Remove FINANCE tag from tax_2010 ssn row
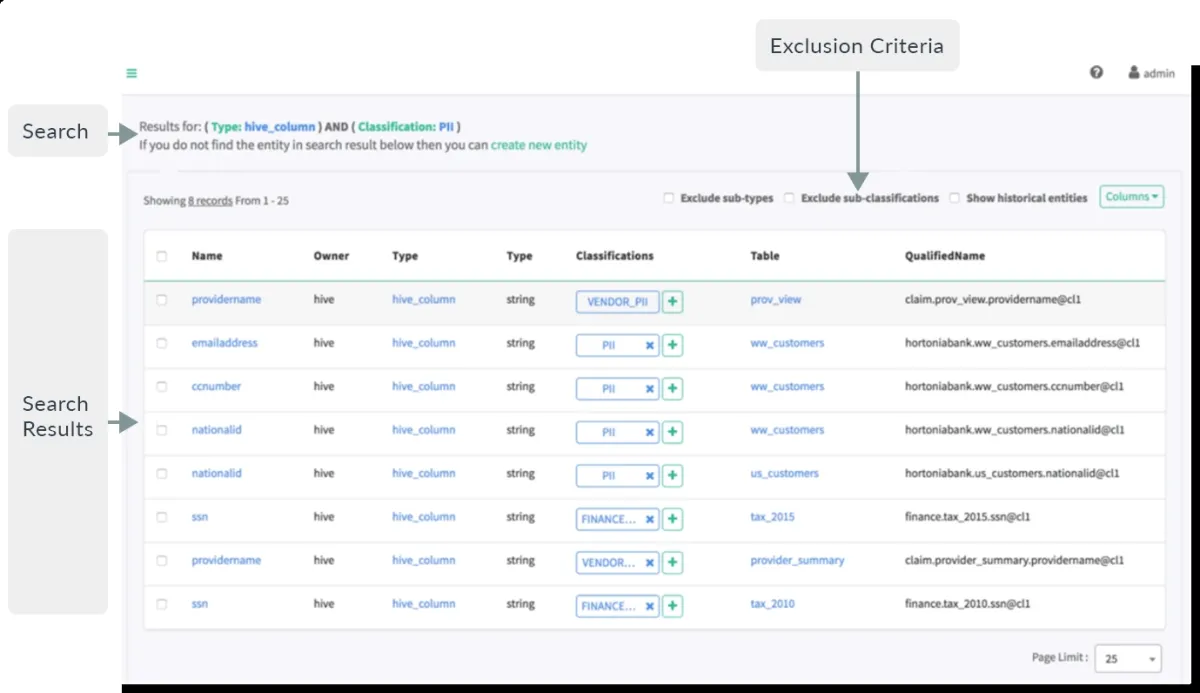This screenshot has height=693, width=1200. tap(649, 606)
